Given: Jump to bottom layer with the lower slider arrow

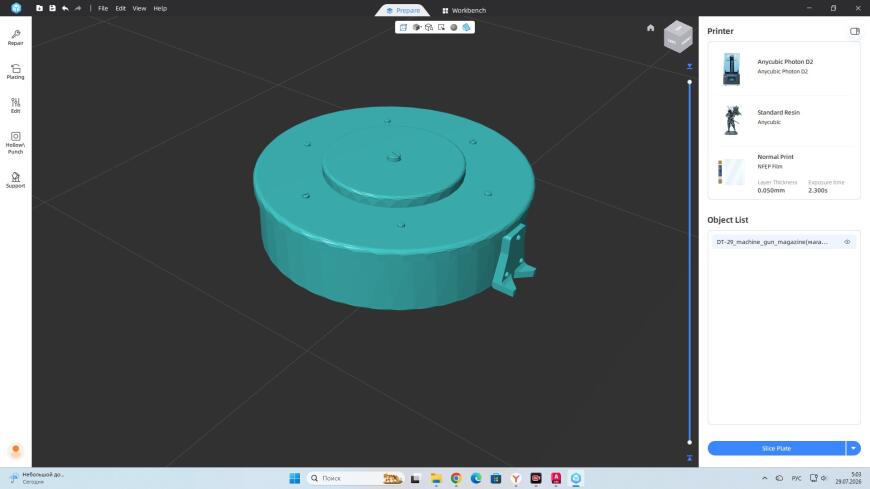Looking at the screenshot, I should click(689, 458).
